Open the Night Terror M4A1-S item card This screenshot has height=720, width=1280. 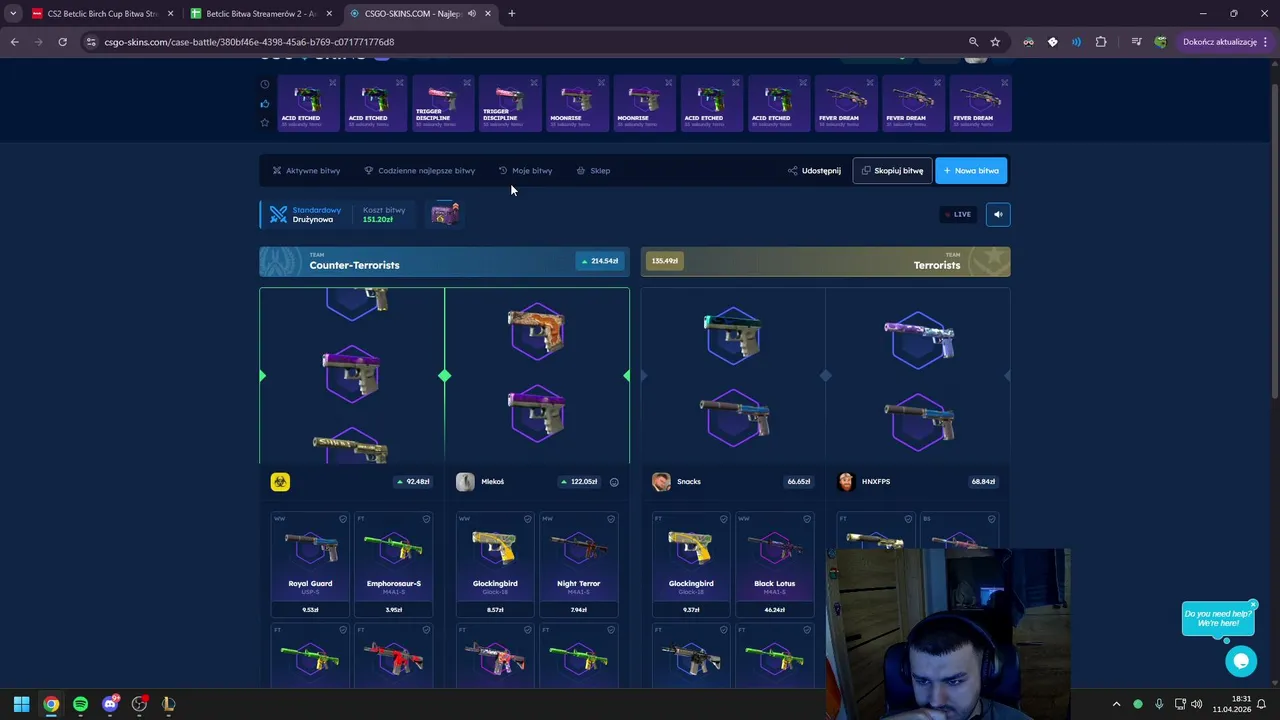coord(578,565)
